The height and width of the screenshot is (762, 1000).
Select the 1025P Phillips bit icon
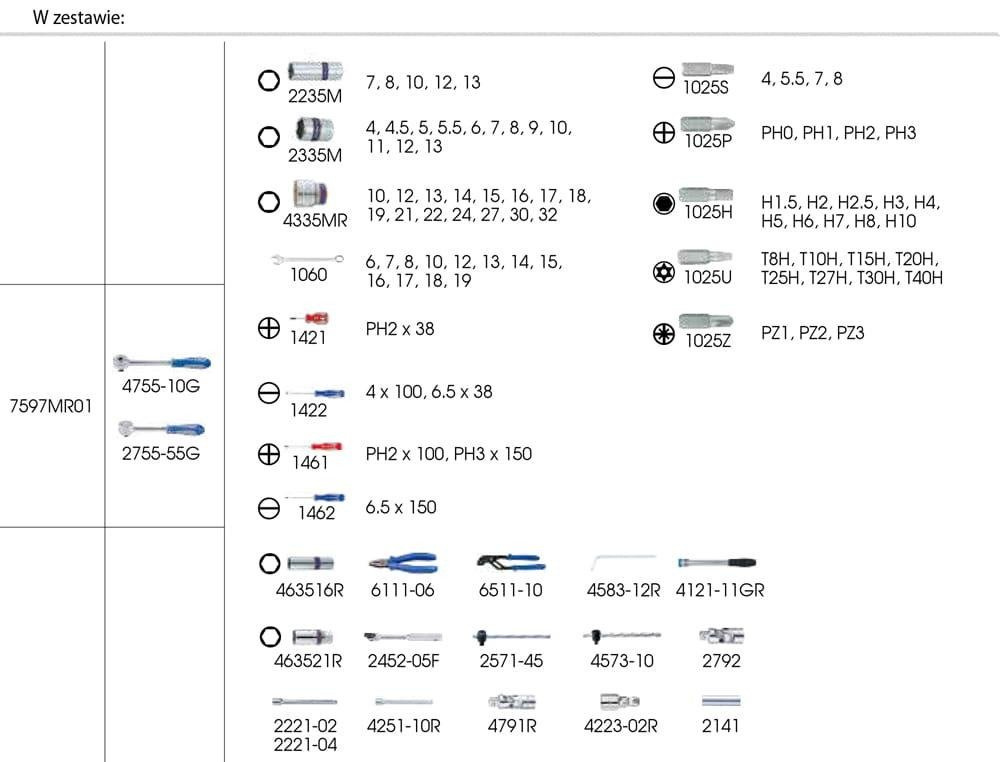(708, 124)
